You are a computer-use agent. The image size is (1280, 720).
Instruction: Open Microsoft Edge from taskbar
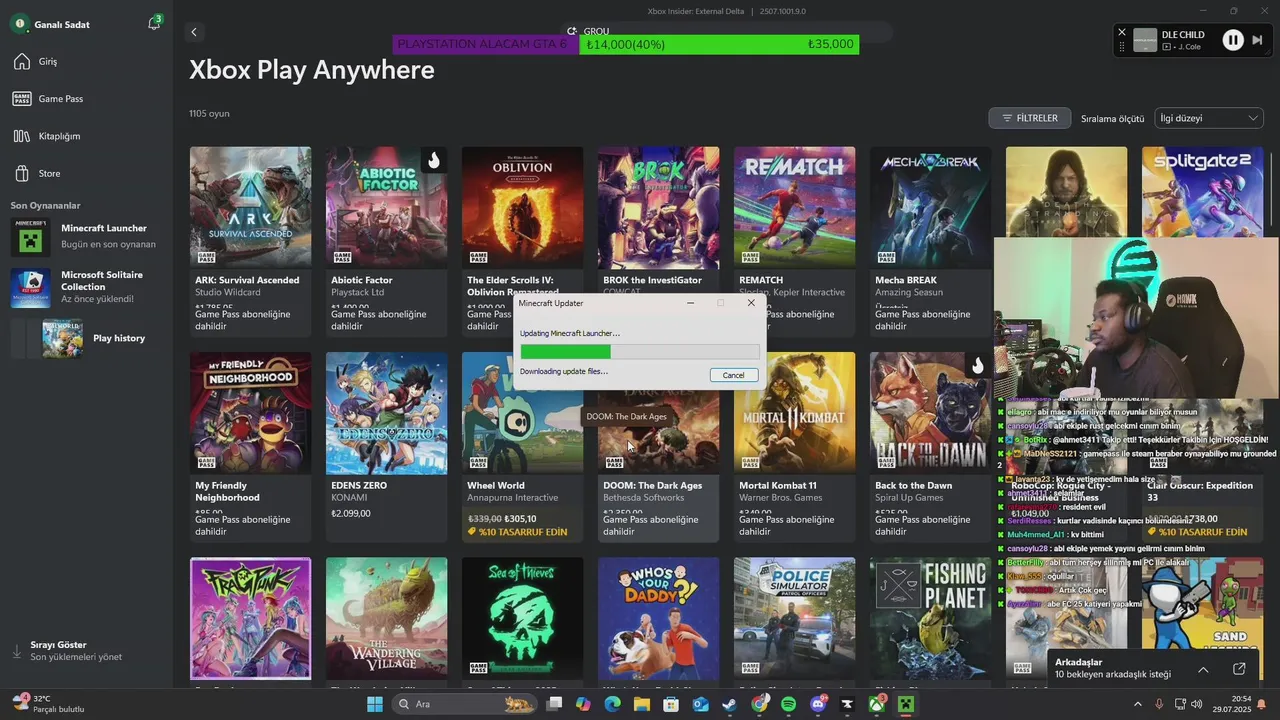pyautogui.click(x=612, y=704)
